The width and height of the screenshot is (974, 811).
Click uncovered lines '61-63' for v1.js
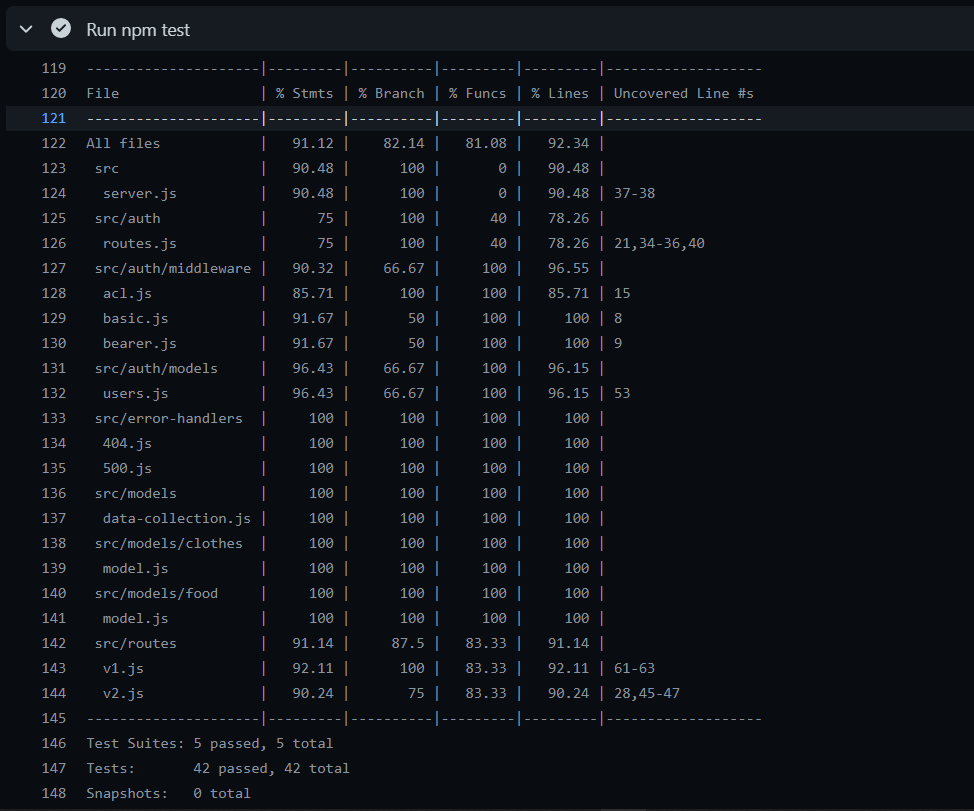[634, 668]
